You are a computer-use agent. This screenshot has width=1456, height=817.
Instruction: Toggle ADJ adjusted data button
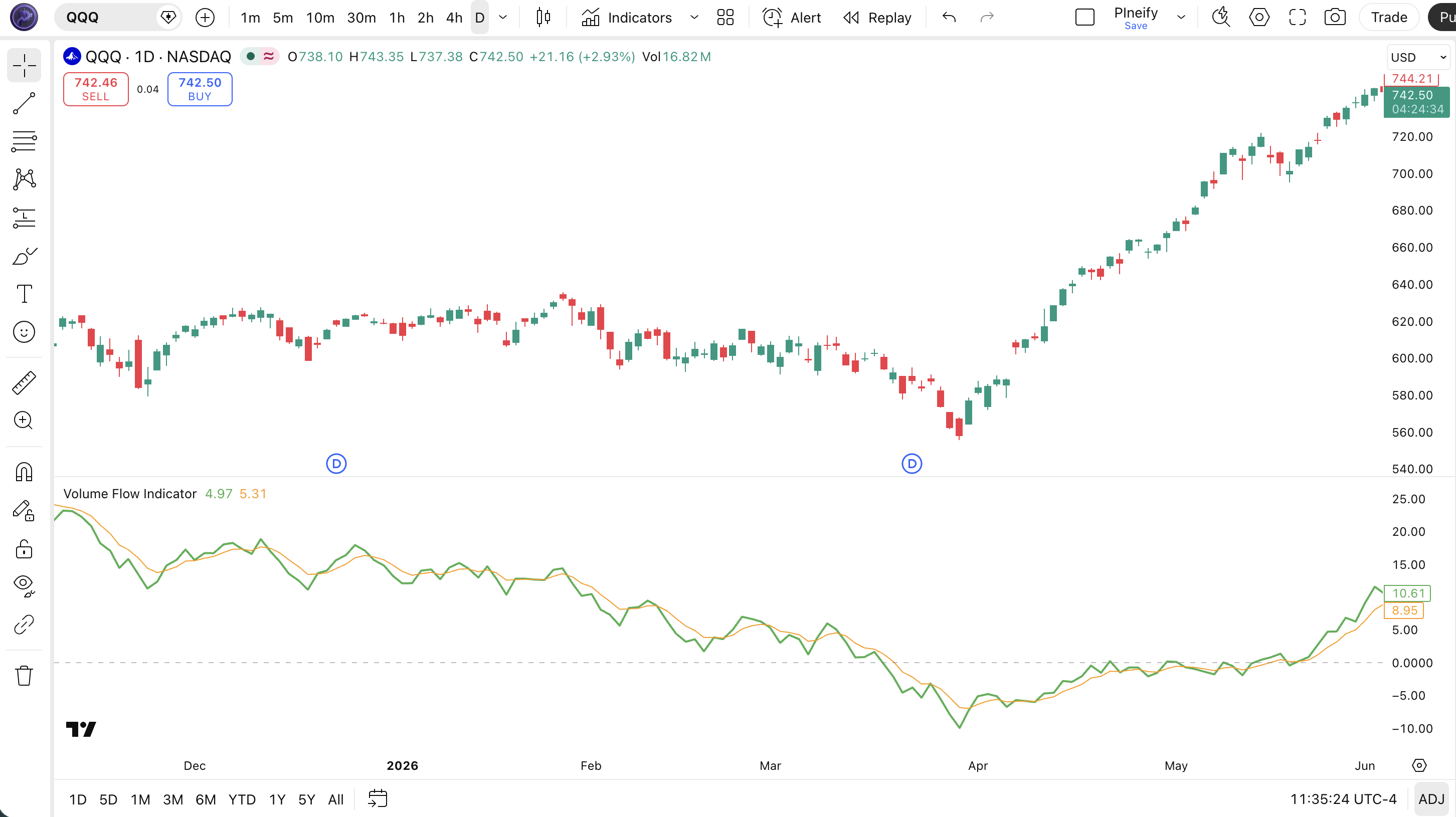[x=1431, y=799]
